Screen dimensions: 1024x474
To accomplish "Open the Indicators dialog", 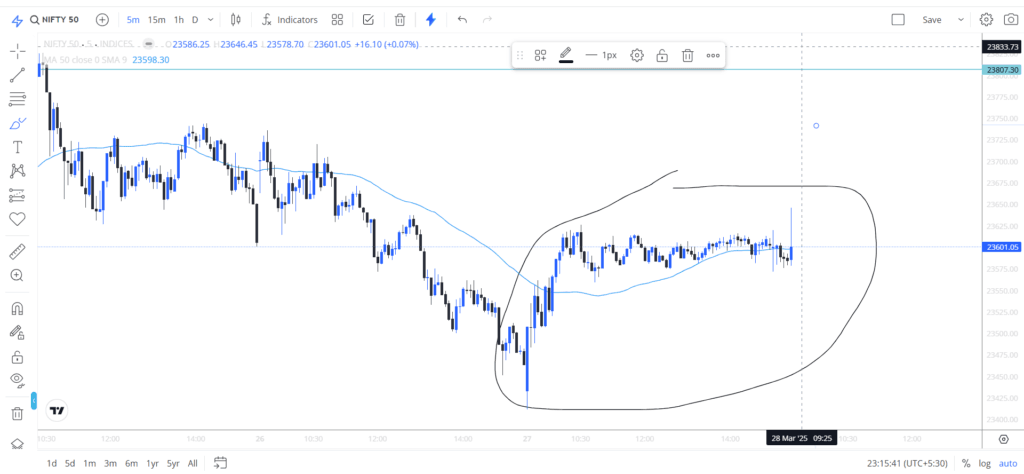I will click(289, 20).
